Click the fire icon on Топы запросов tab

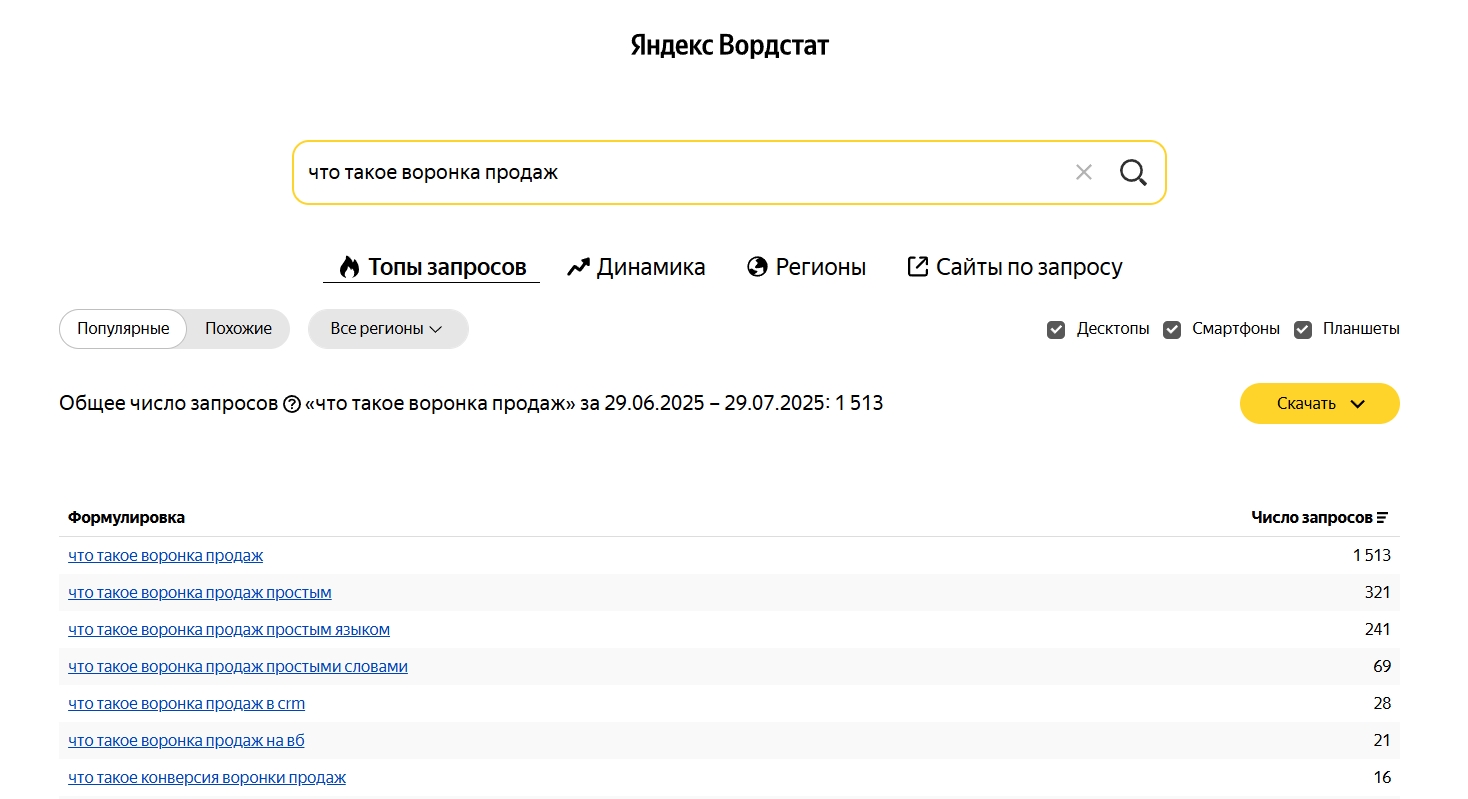pyautogui.click(x=348, y=266)
